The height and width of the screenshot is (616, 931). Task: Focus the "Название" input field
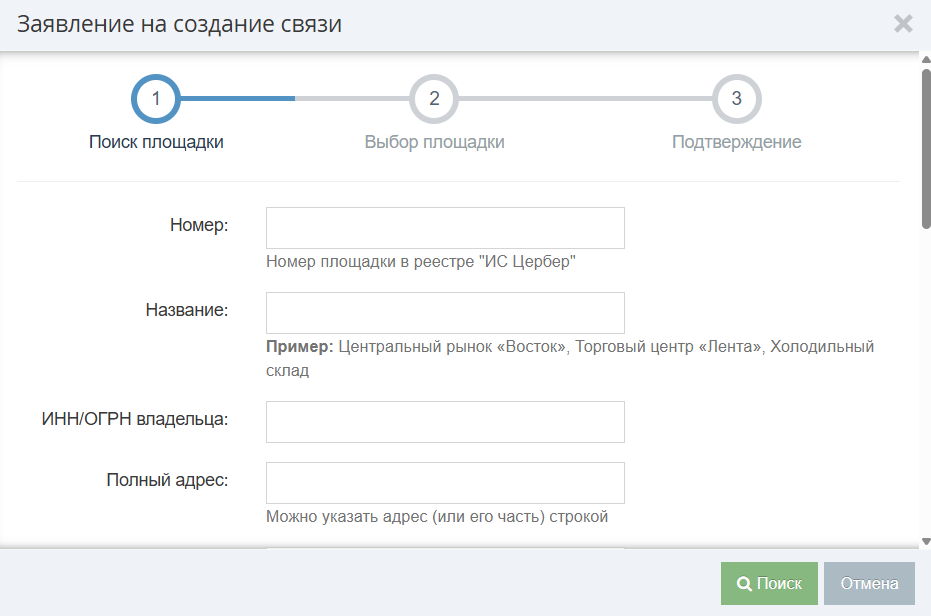click(x=445, y=313)
